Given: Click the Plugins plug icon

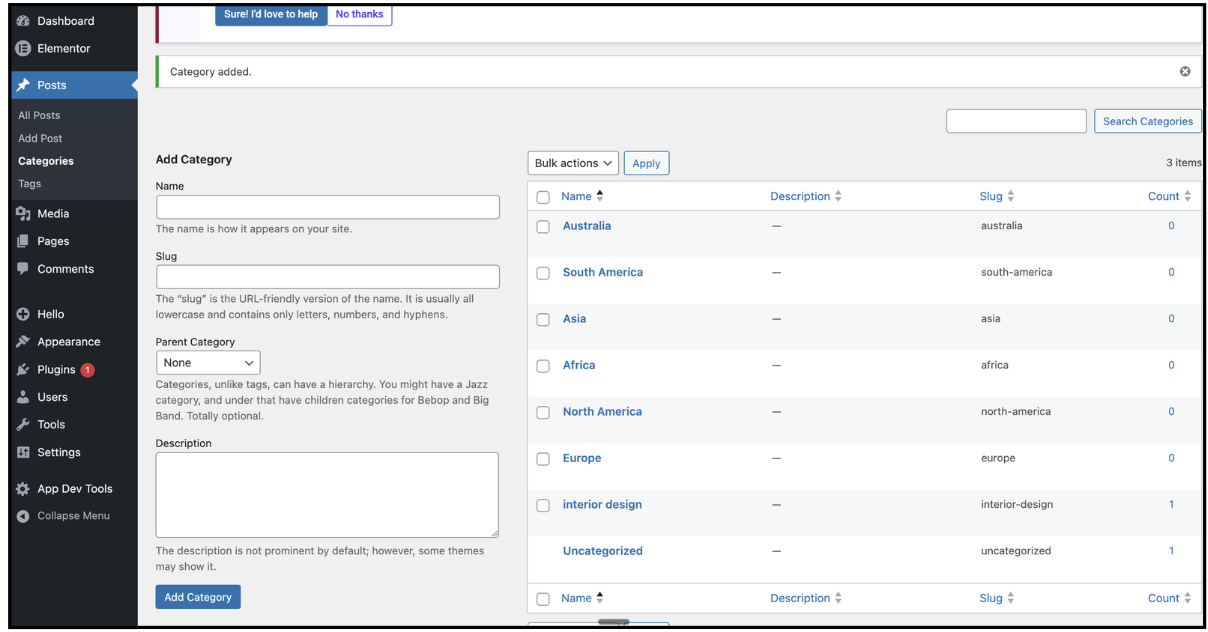Looking at the screenshot, I should (23, 370).
